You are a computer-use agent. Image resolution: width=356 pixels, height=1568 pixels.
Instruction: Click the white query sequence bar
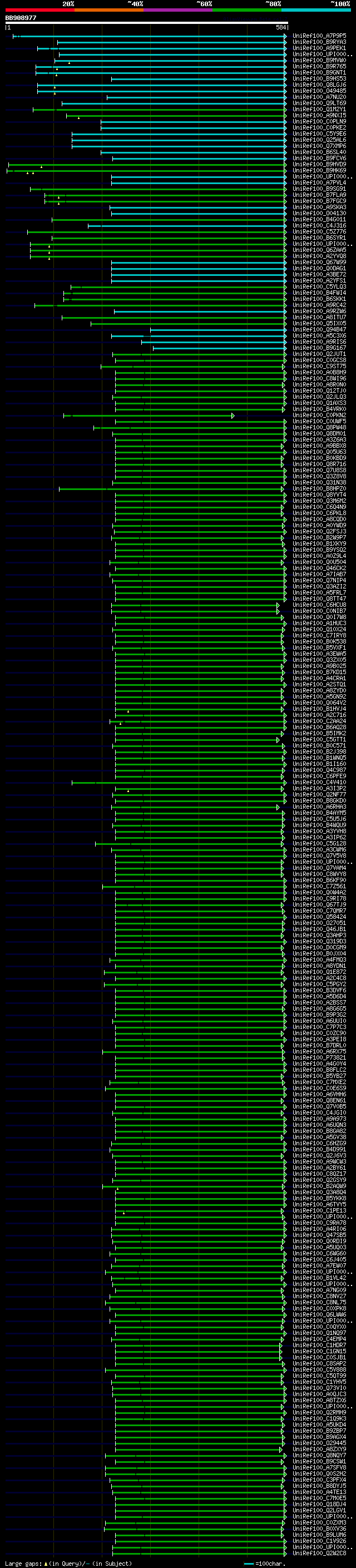[x=146, y=23]
